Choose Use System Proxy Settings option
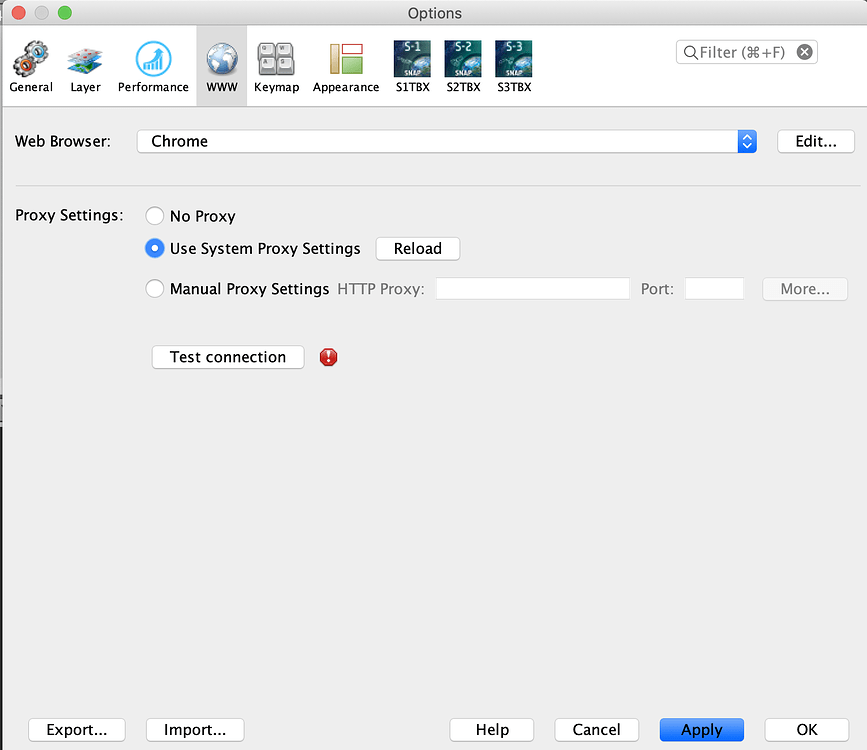The width and height of the screenshot is (867, 750). click(x=155, y=248)
